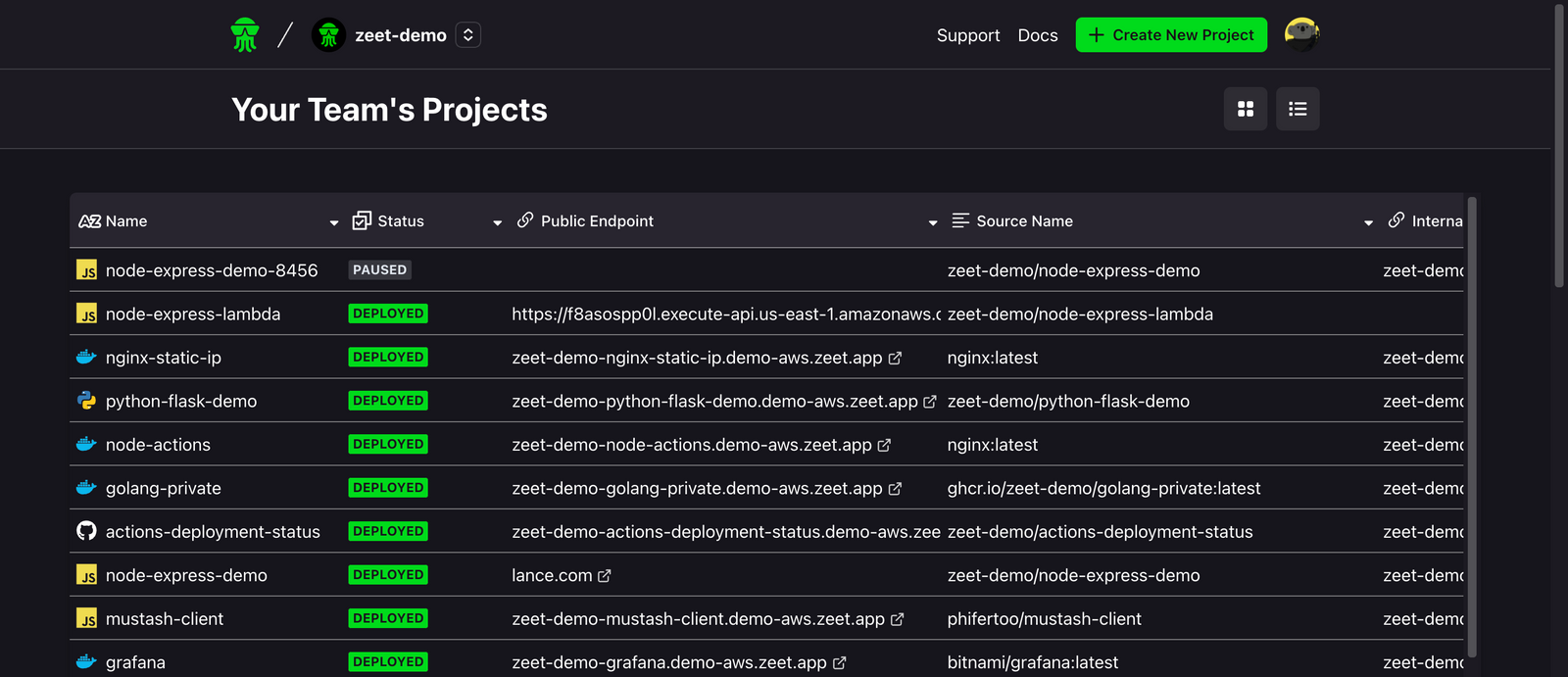Viewport: 1568px width, 677px height.
Task: Switch to list view layout
Action: 1298,109
